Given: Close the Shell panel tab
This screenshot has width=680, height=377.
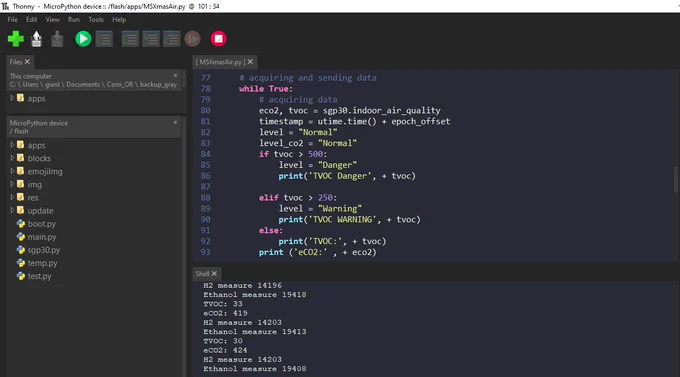Looking at the screenshot, I should (x=214, y=274).
